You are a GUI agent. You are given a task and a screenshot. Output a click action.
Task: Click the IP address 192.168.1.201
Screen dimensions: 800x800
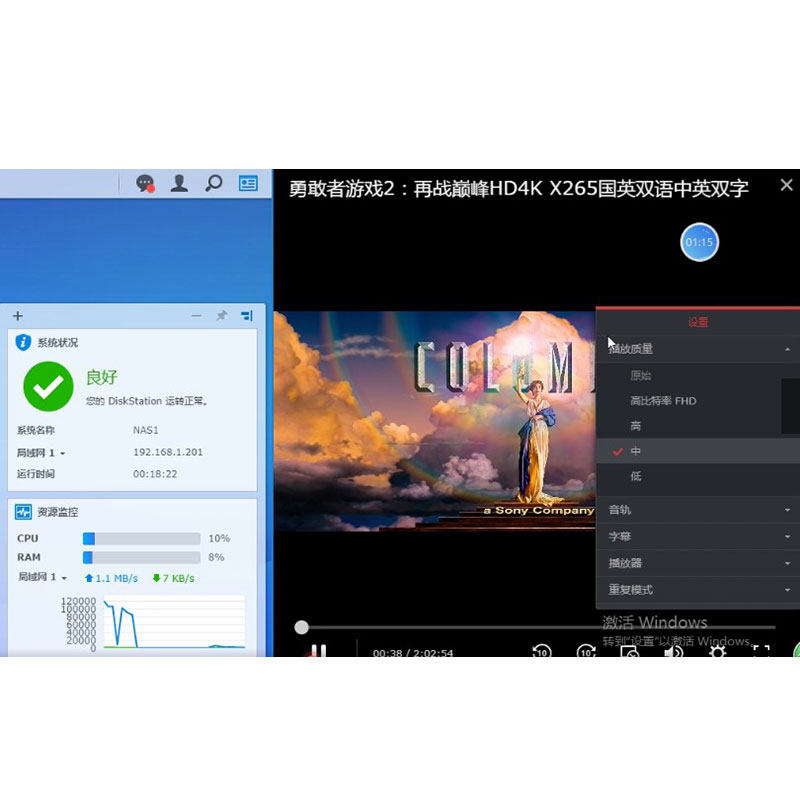coord(168,452)
